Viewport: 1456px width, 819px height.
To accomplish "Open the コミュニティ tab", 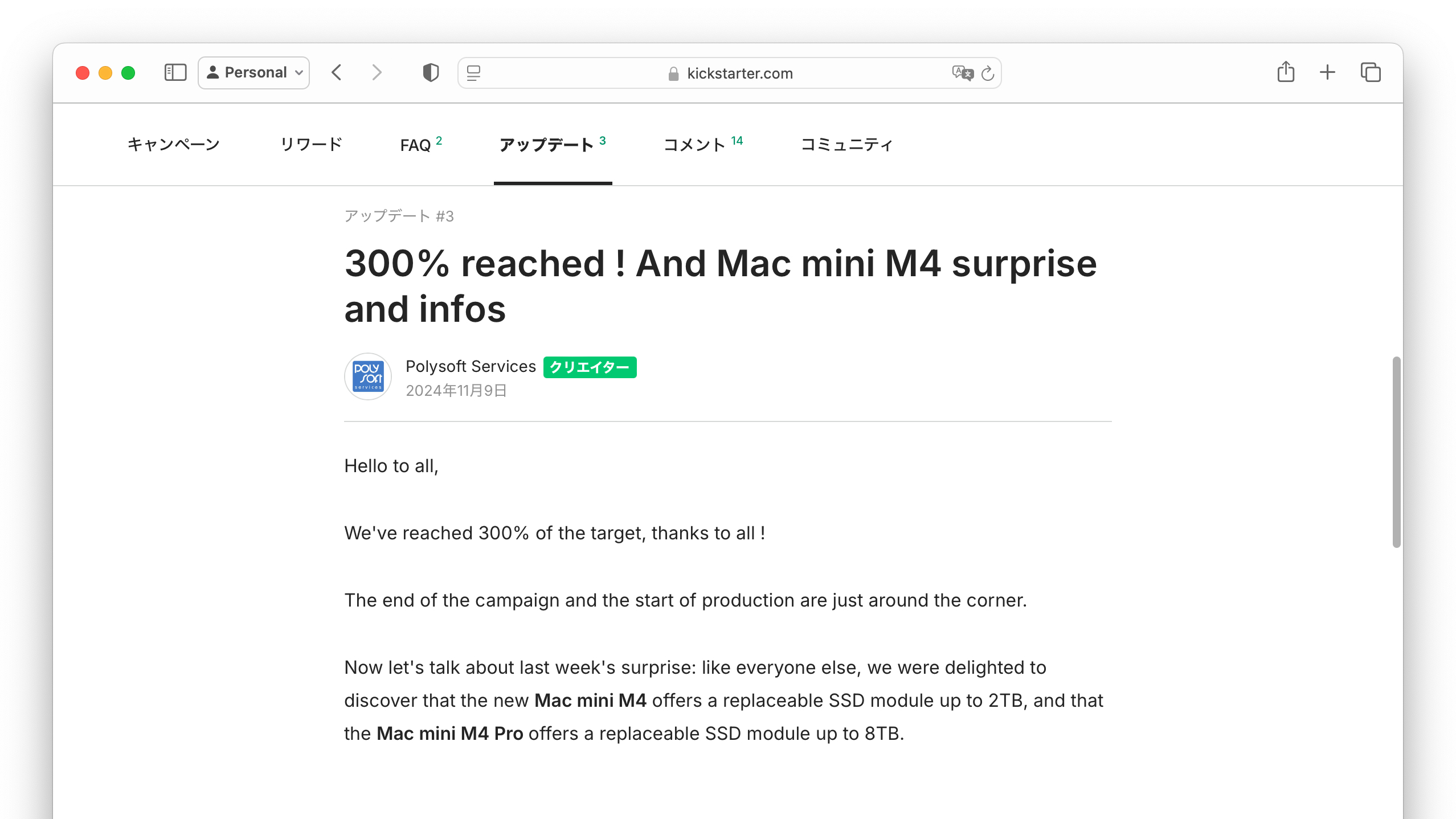I will tap(847, 145).
